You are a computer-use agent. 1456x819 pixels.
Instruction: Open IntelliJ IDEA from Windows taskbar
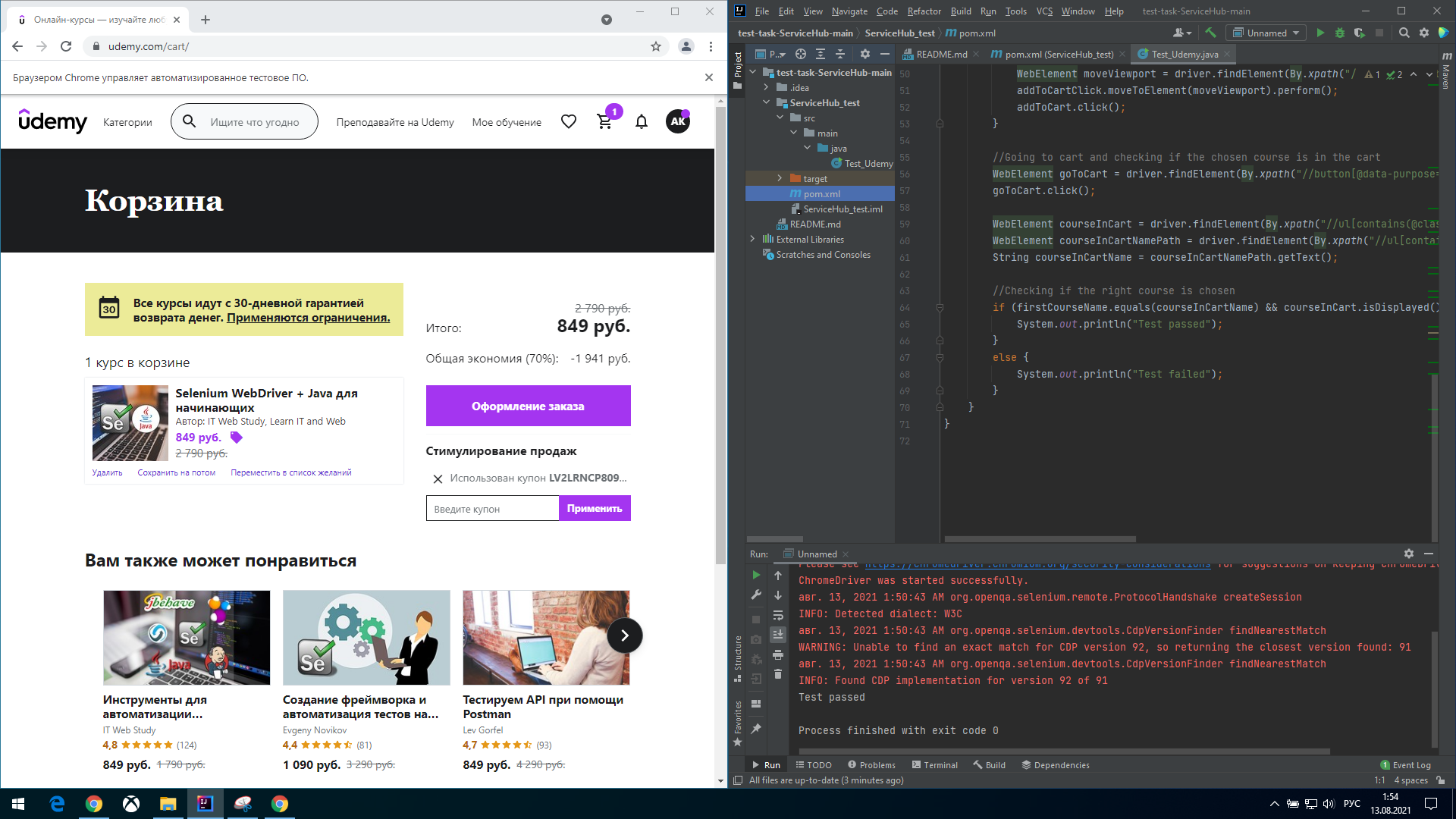click(205, 803)
